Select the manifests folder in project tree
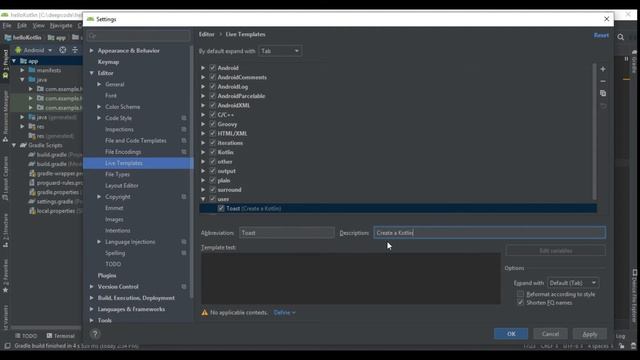 49,70
